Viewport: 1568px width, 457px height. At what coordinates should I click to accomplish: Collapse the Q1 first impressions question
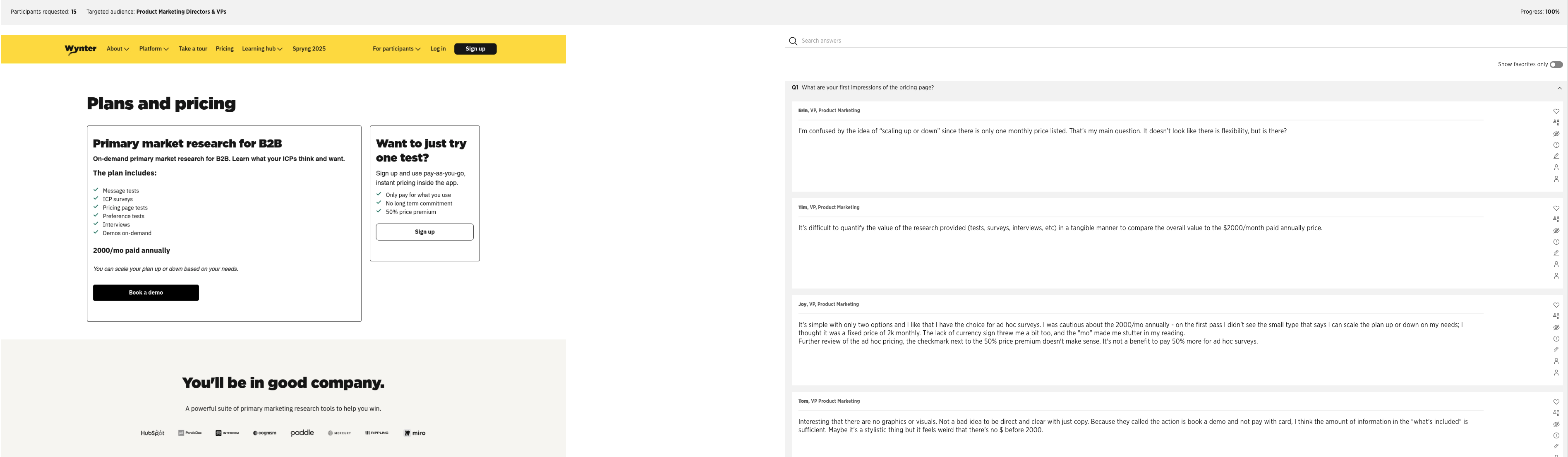pyautogui.click(x=1559, y=88)
